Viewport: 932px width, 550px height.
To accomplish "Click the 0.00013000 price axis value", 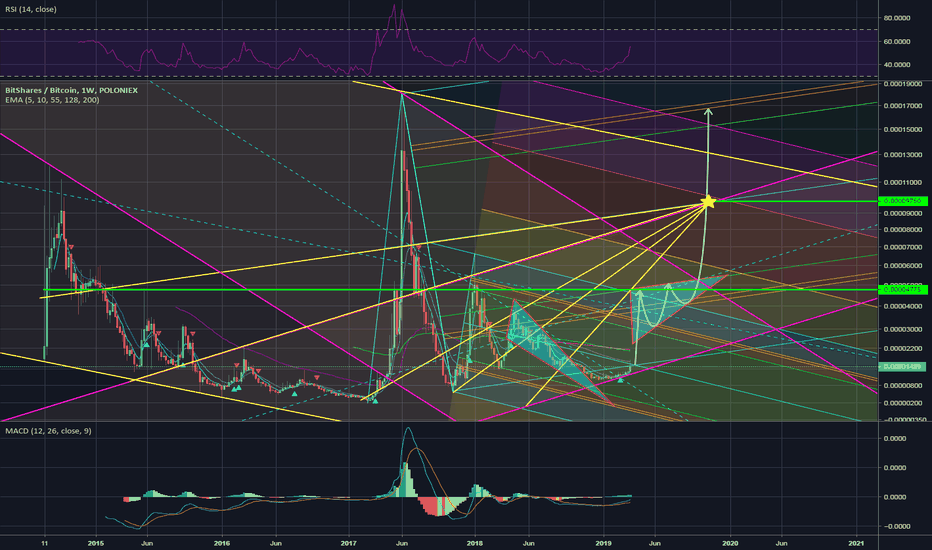I will pyautogui.click(x=903, y=155).
